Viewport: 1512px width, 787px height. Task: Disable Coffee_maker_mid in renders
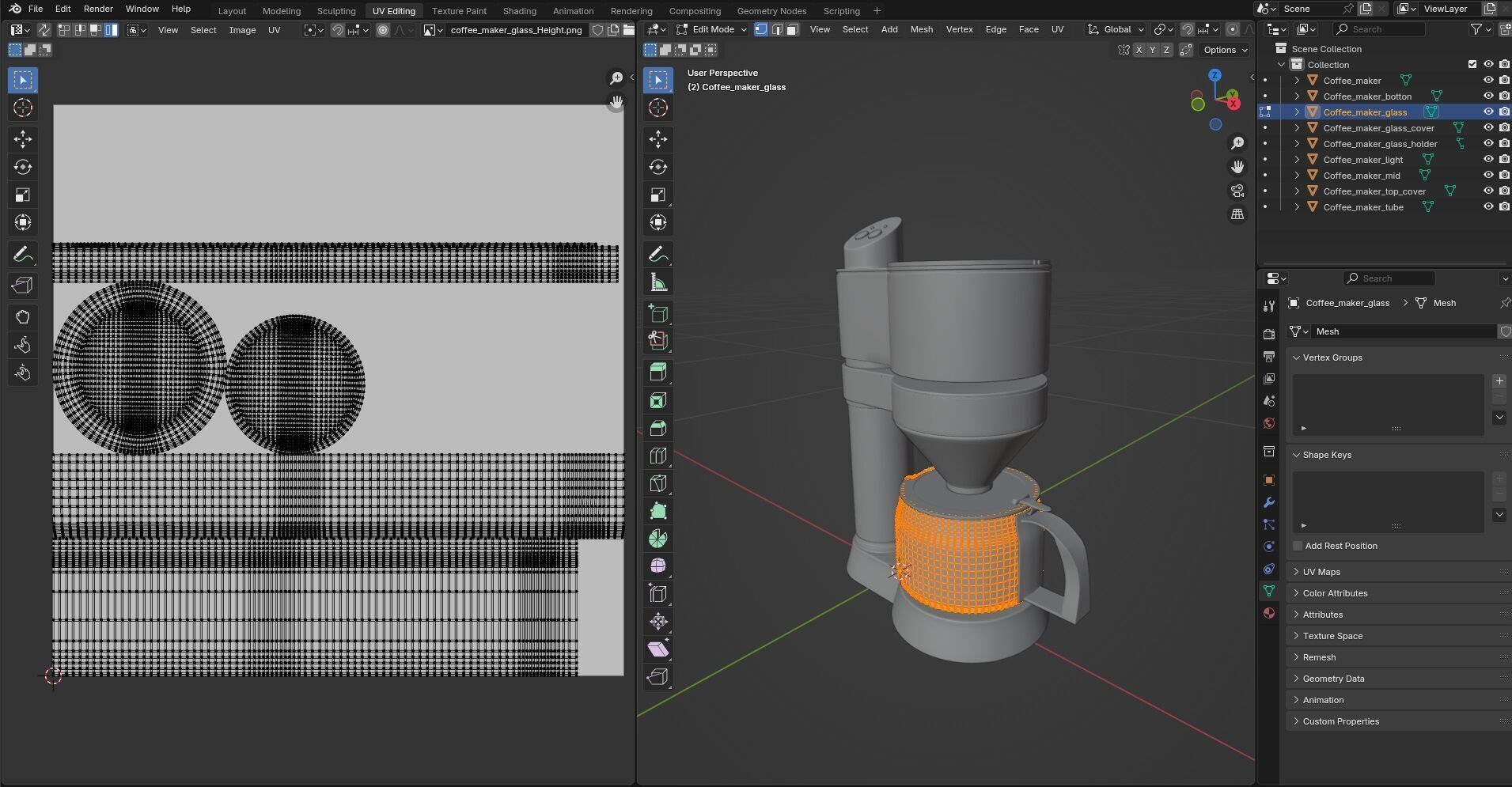[1504, 176]
